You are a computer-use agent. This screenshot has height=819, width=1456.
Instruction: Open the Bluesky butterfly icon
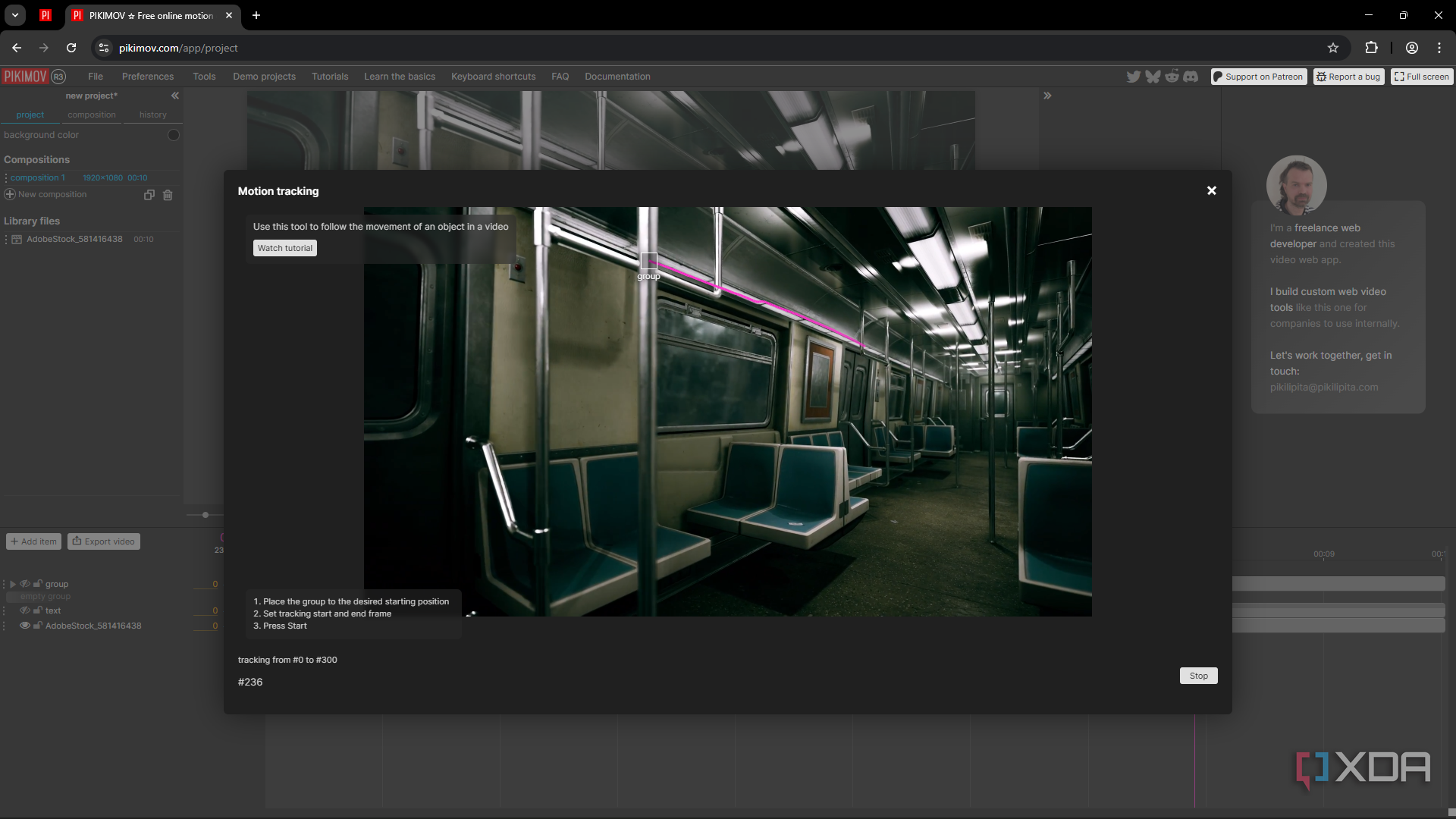[x=1153, y=77]
